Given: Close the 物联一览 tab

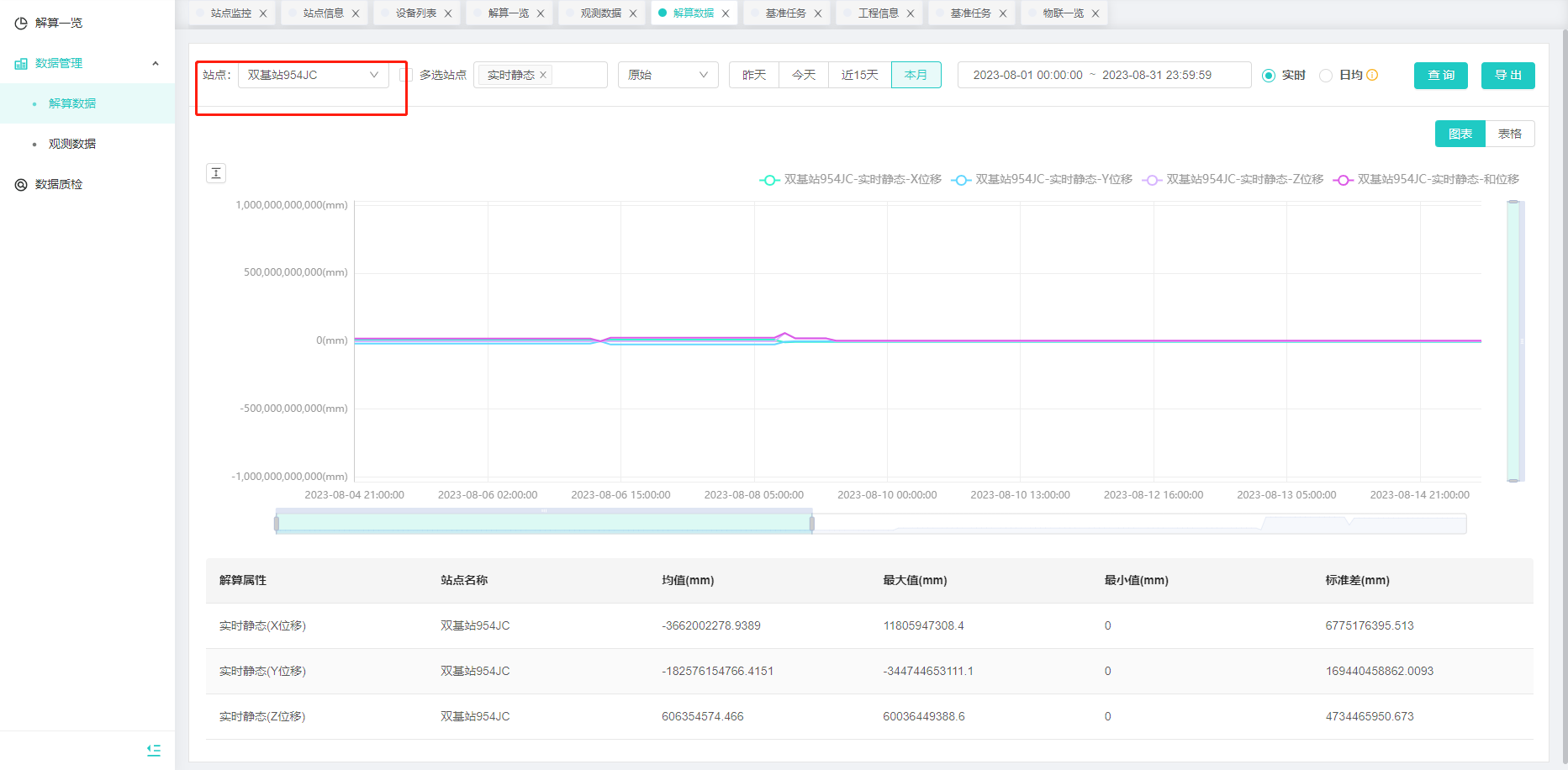Looking at the screenshot, I should pyautogui.click(x=1095, y=13).
